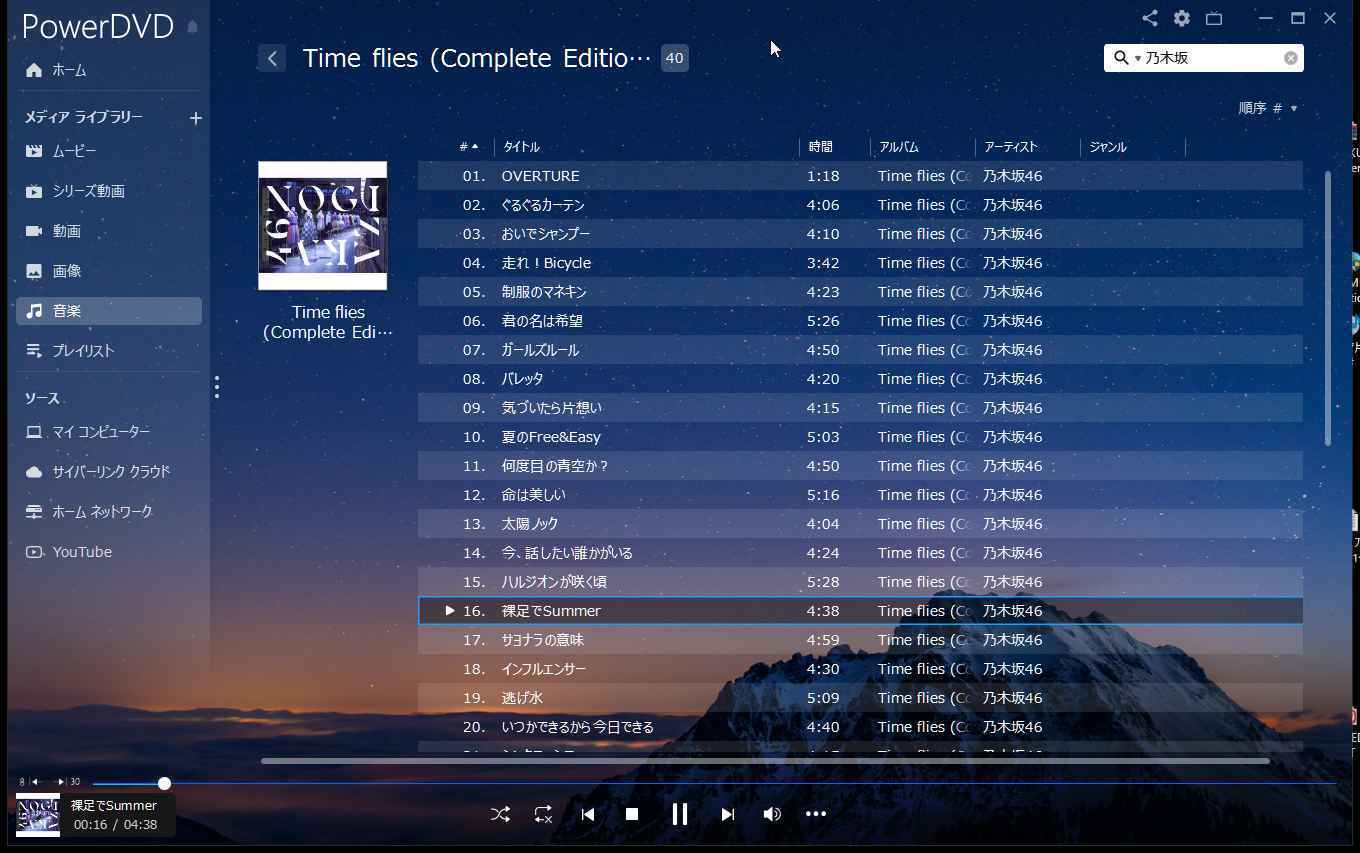Viewport: 1360px width, 853px height.
Task: Switch to TV mode icon
Action: coord(1214,18)
